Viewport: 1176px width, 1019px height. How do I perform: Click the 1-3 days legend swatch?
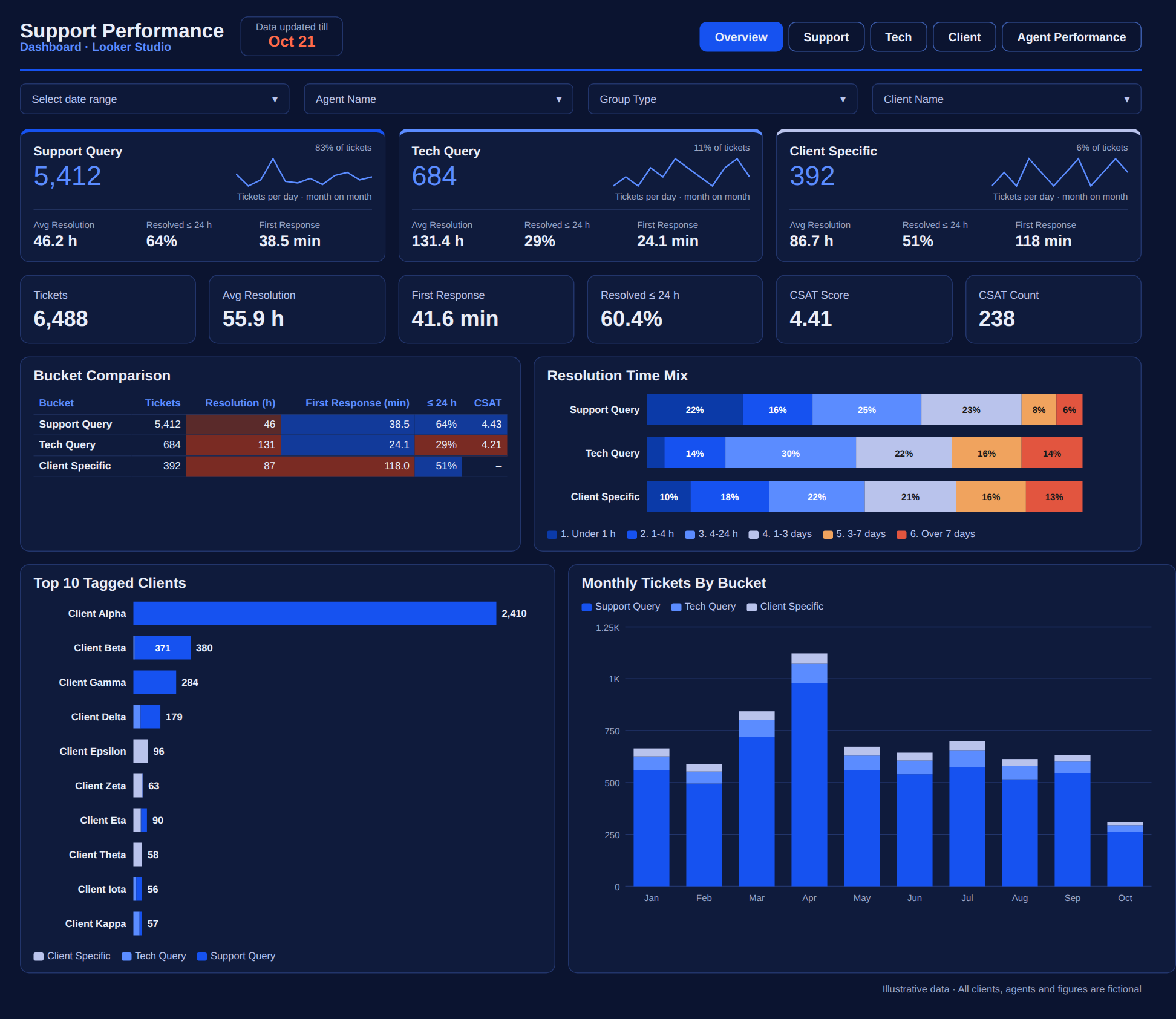tap(754, 535)
